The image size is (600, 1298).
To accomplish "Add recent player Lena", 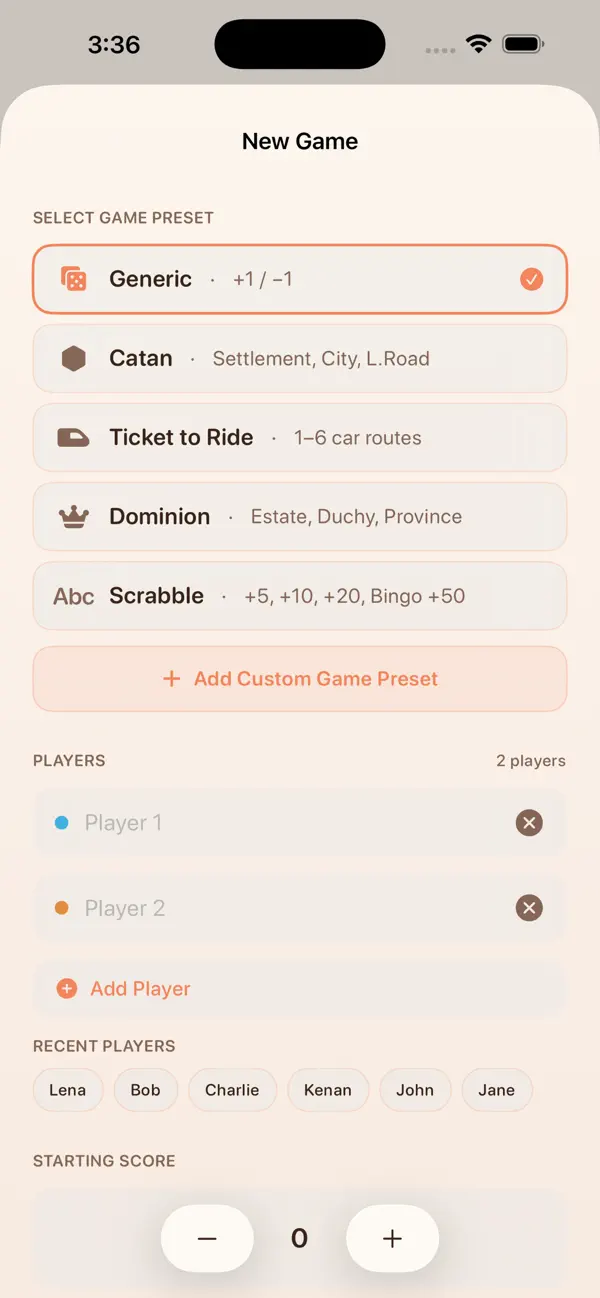I will [68, 1090].
